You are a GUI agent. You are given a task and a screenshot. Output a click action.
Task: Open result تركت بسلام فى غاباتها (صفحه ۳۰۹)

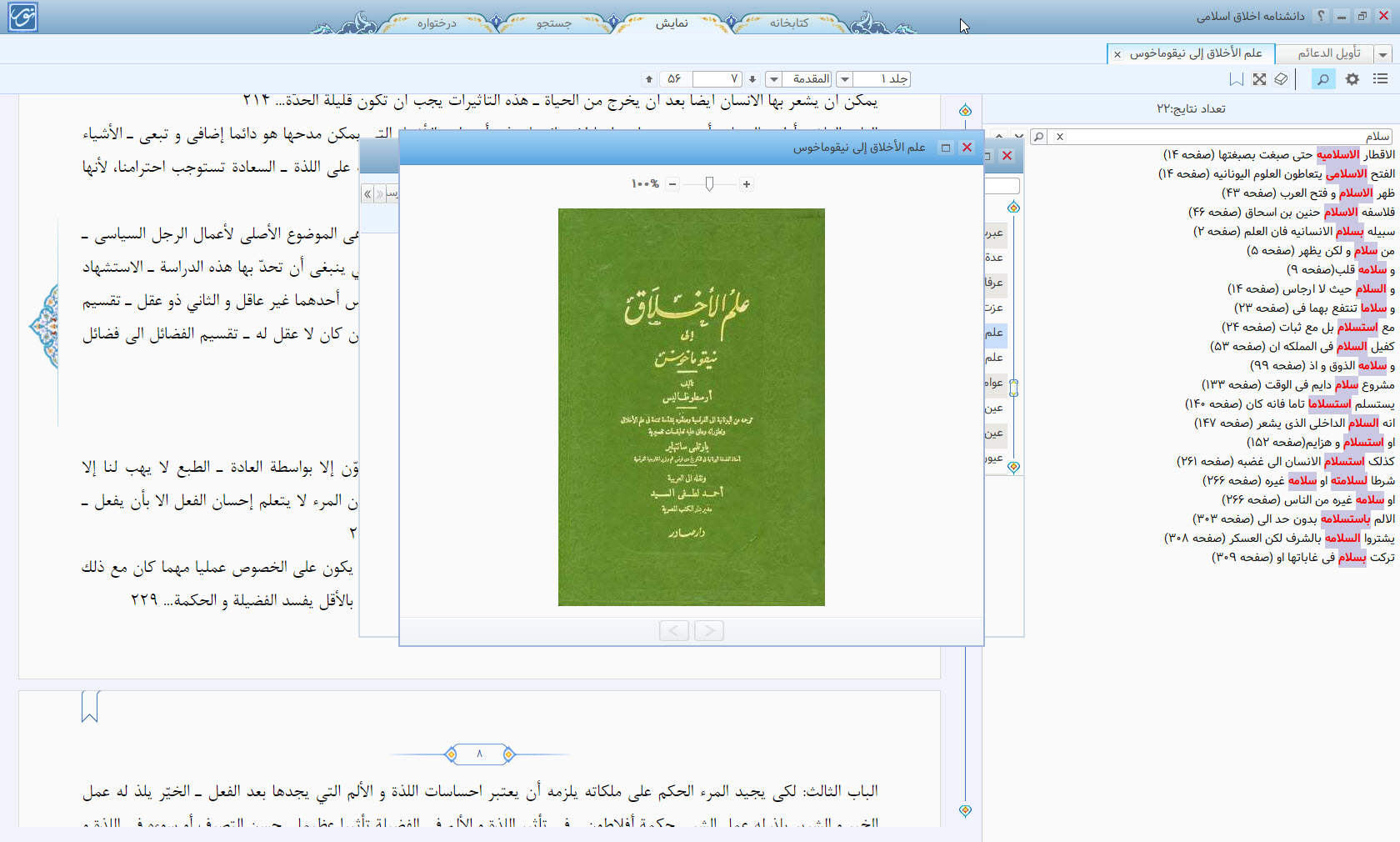1302,558
